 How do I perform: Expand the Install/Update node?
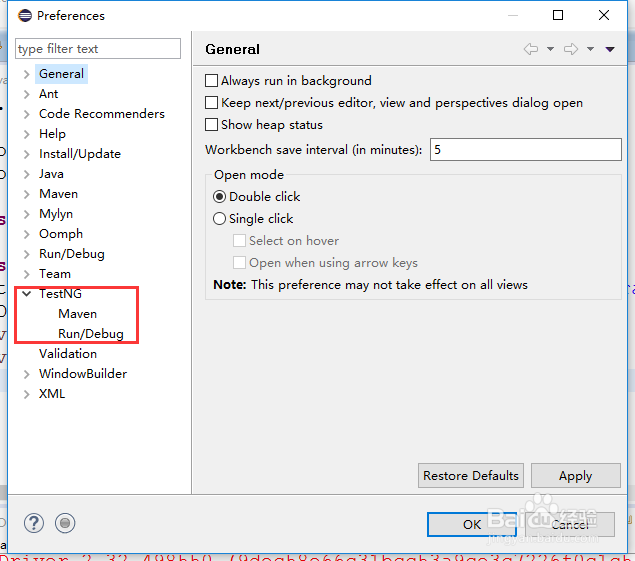[27, 154]
